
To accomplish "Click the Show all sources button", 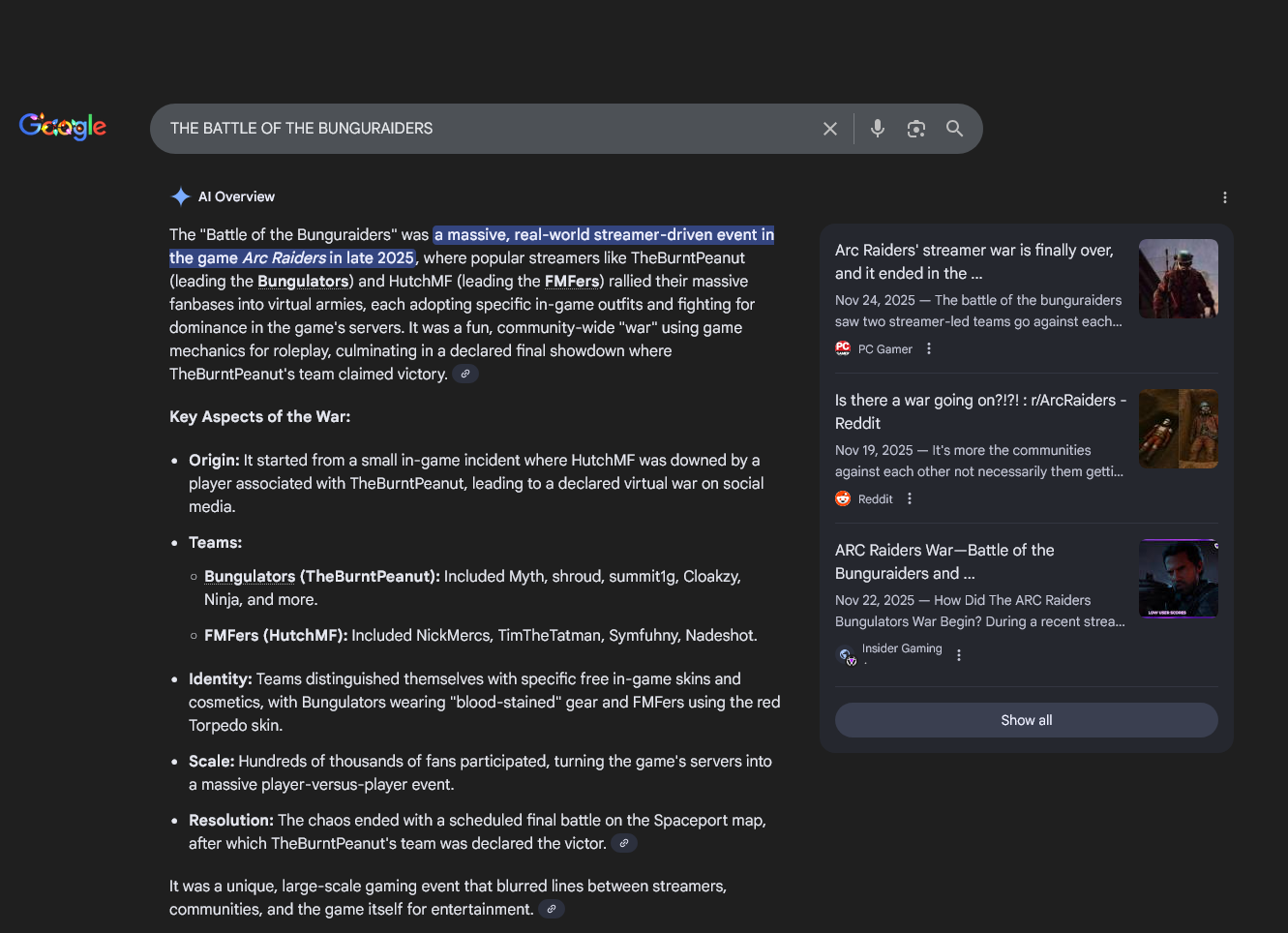I will tap(1027, 720).
